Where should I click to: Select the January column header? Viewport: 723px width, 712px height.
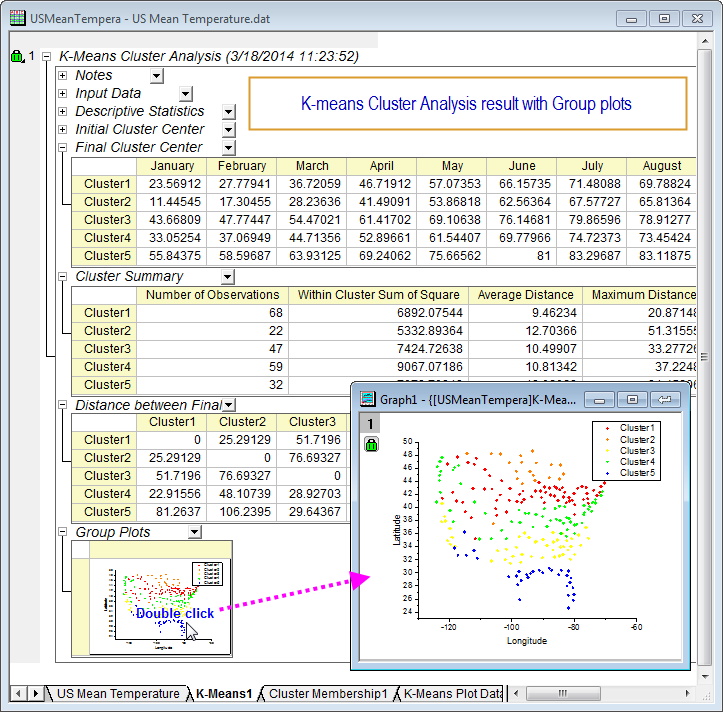click(x=172, y=166)
